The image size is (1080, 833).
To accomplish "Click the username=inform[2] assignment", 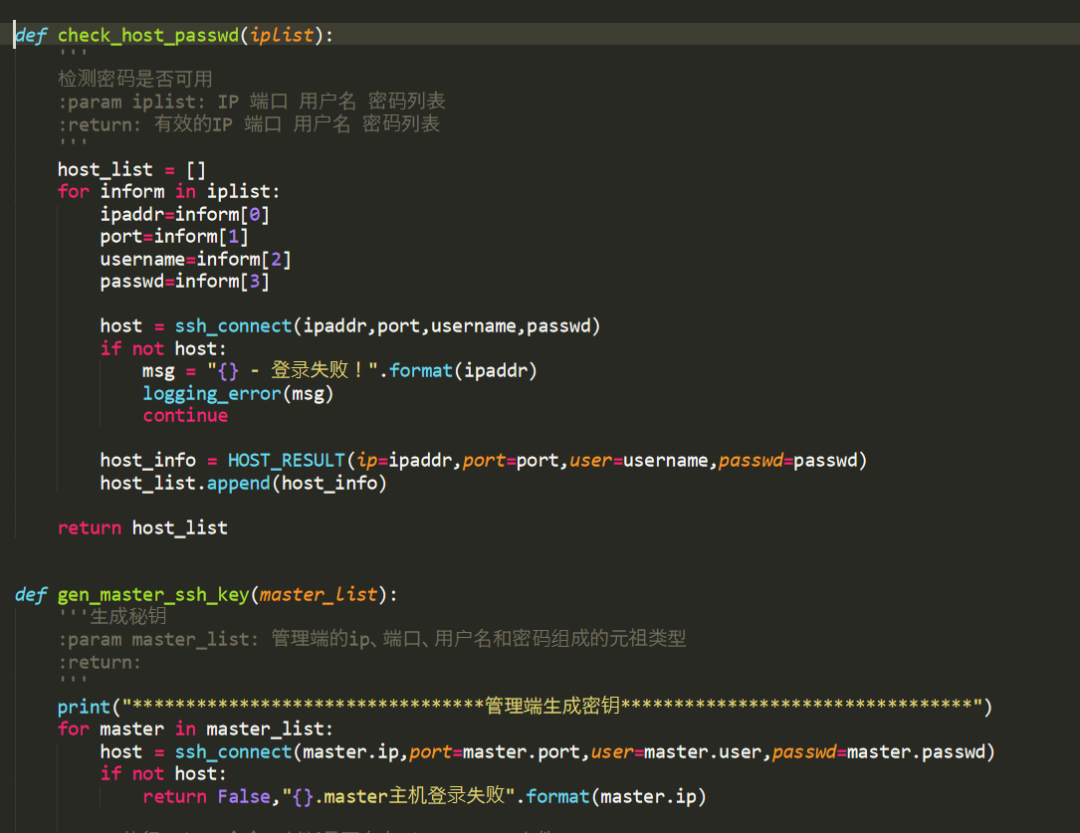I will click(195, 259).
